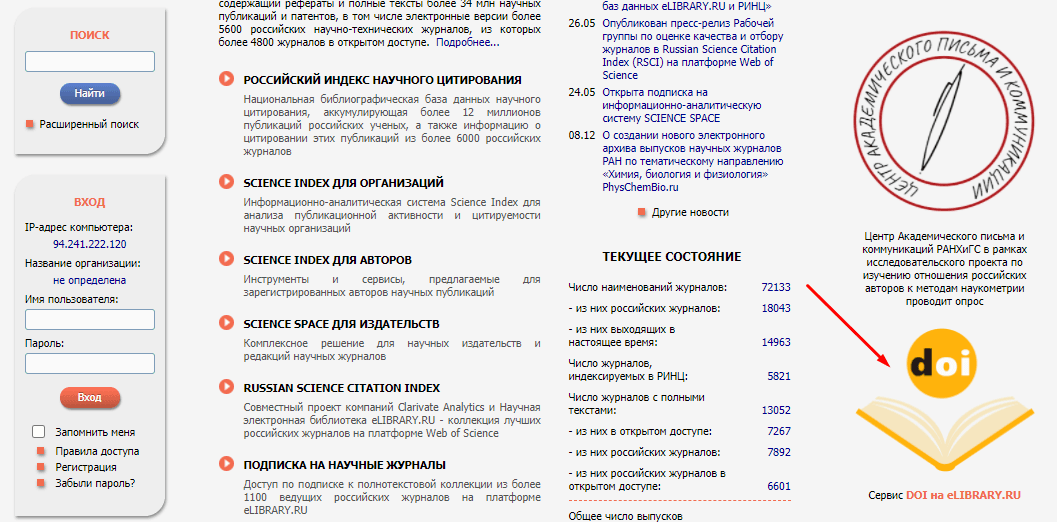Click the full-text journals count 13052
Viewport: 1057px width, 522px height.
(x=776, y=410)
